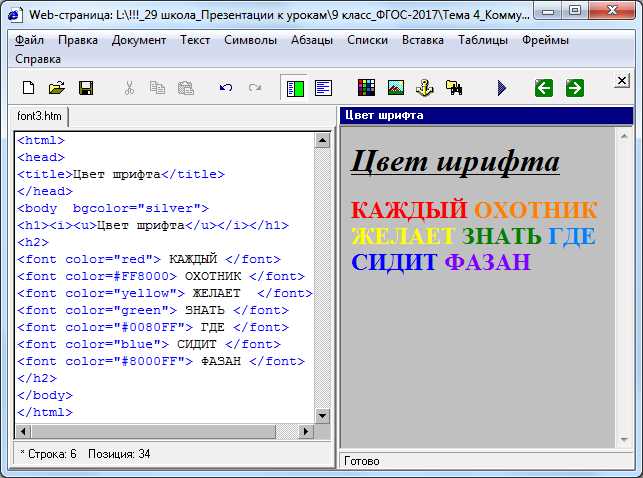Open a file with the folder icon
643x478 pixels.
pyautogui.click(x=57, y=88)
